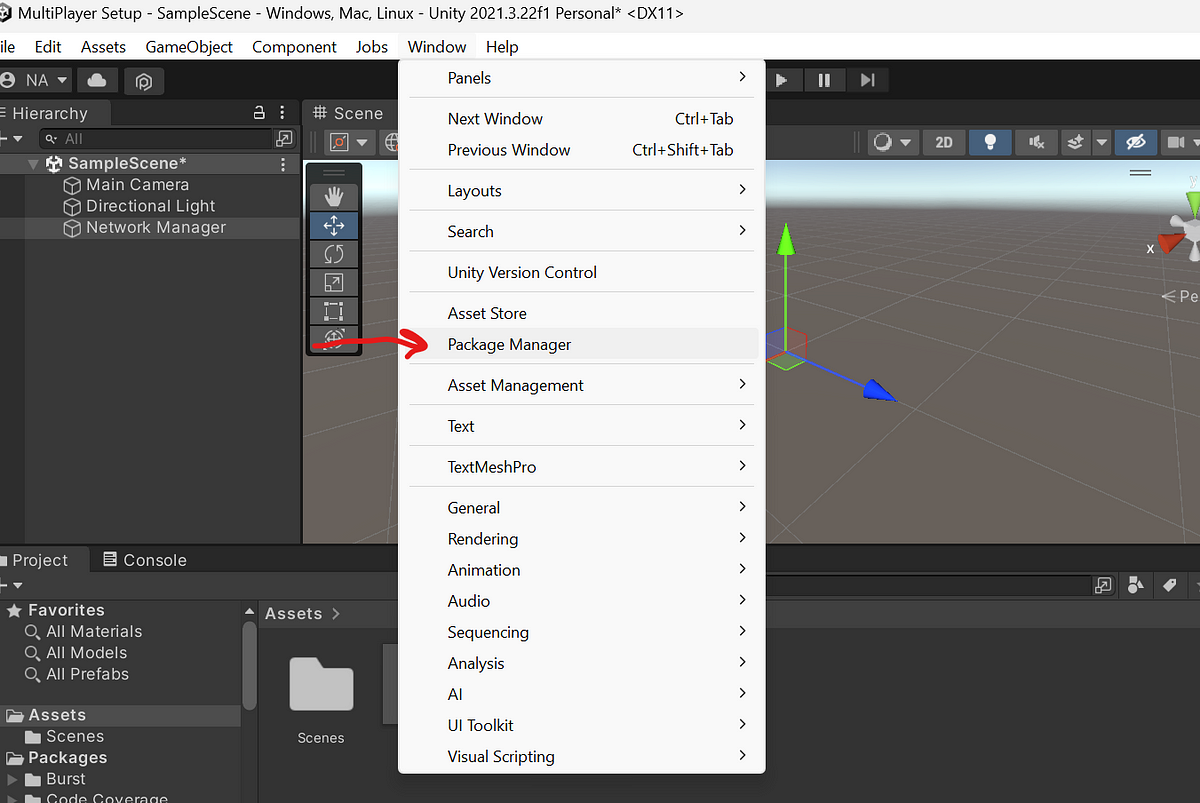
Task: Click the Project search-by-label icon
Action: pyautogui.click(x=1169, y=584)
